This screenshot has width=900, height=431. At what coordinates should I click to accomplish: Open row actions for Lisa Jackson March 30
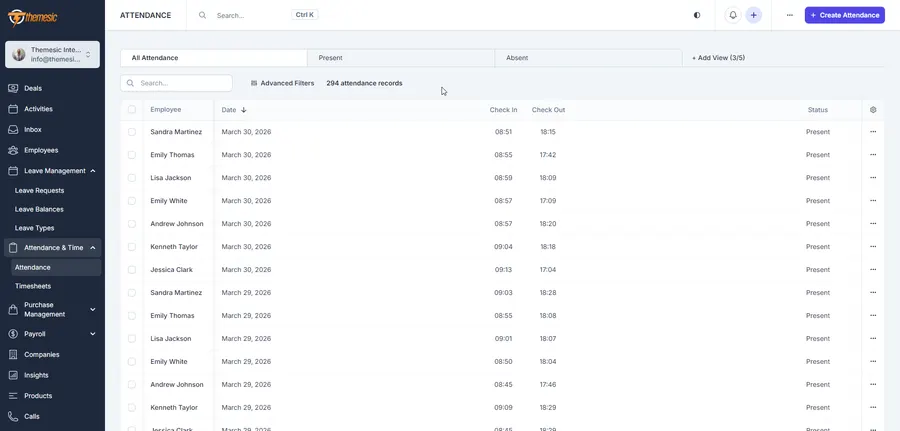click(873, 178)
